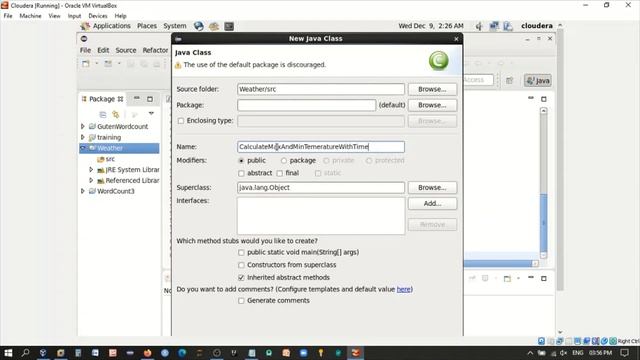Click the Open Perspective icon in Eclipse
The height and width of the screenshot is (360, 640).
pyautogui.click(x=509, y=80)
